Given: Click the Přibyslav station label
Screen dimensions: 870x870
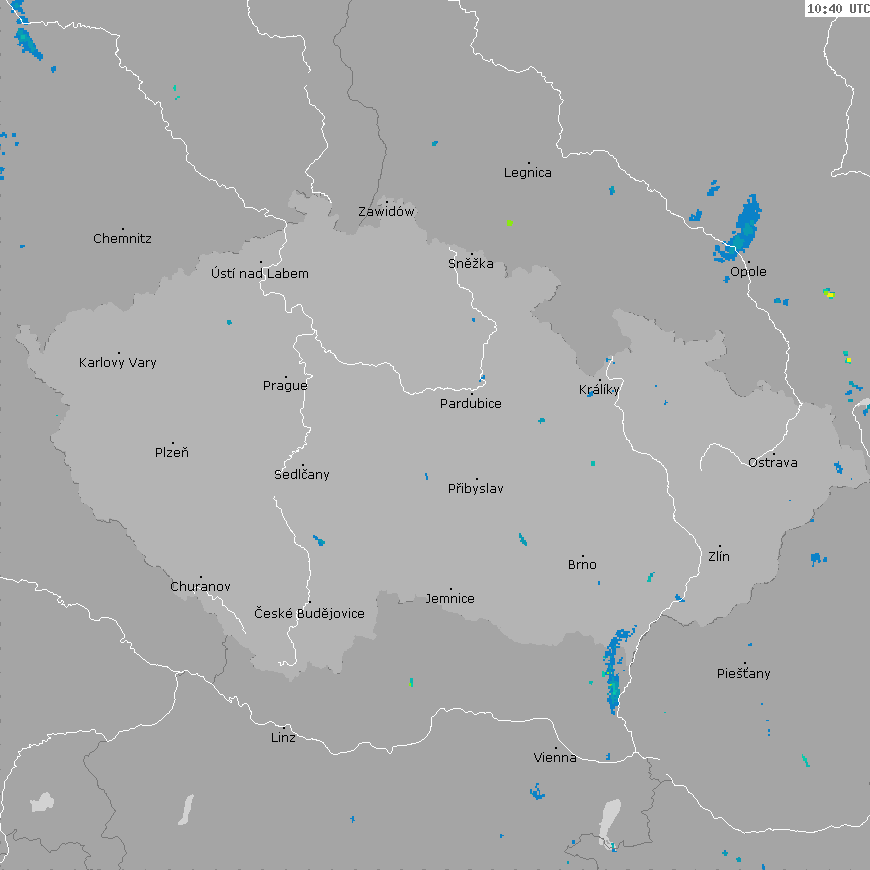Looking at the screenshot, I should (x=476, y=489).
